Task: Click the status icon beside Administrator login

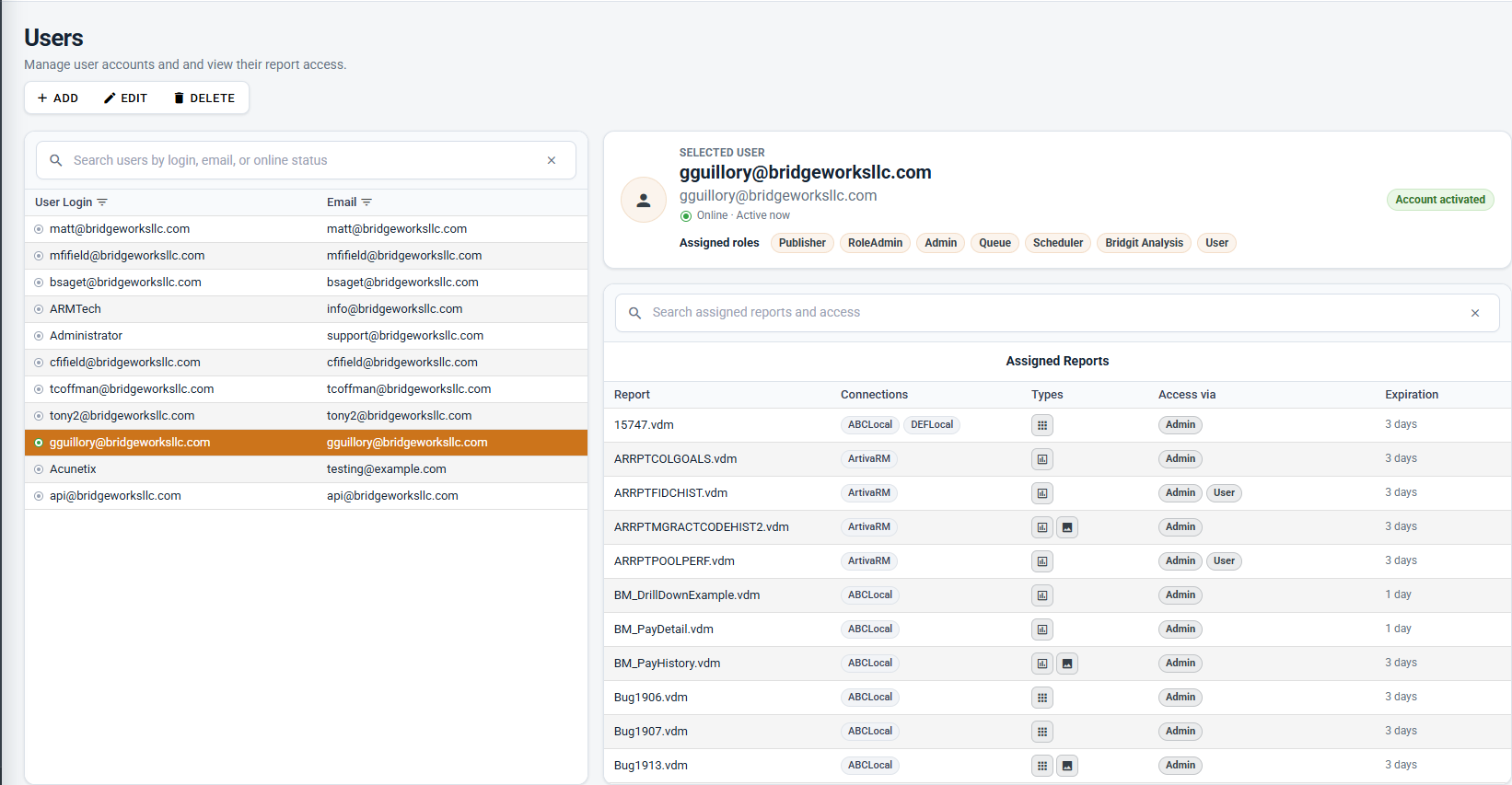Action: coord(39,336)
